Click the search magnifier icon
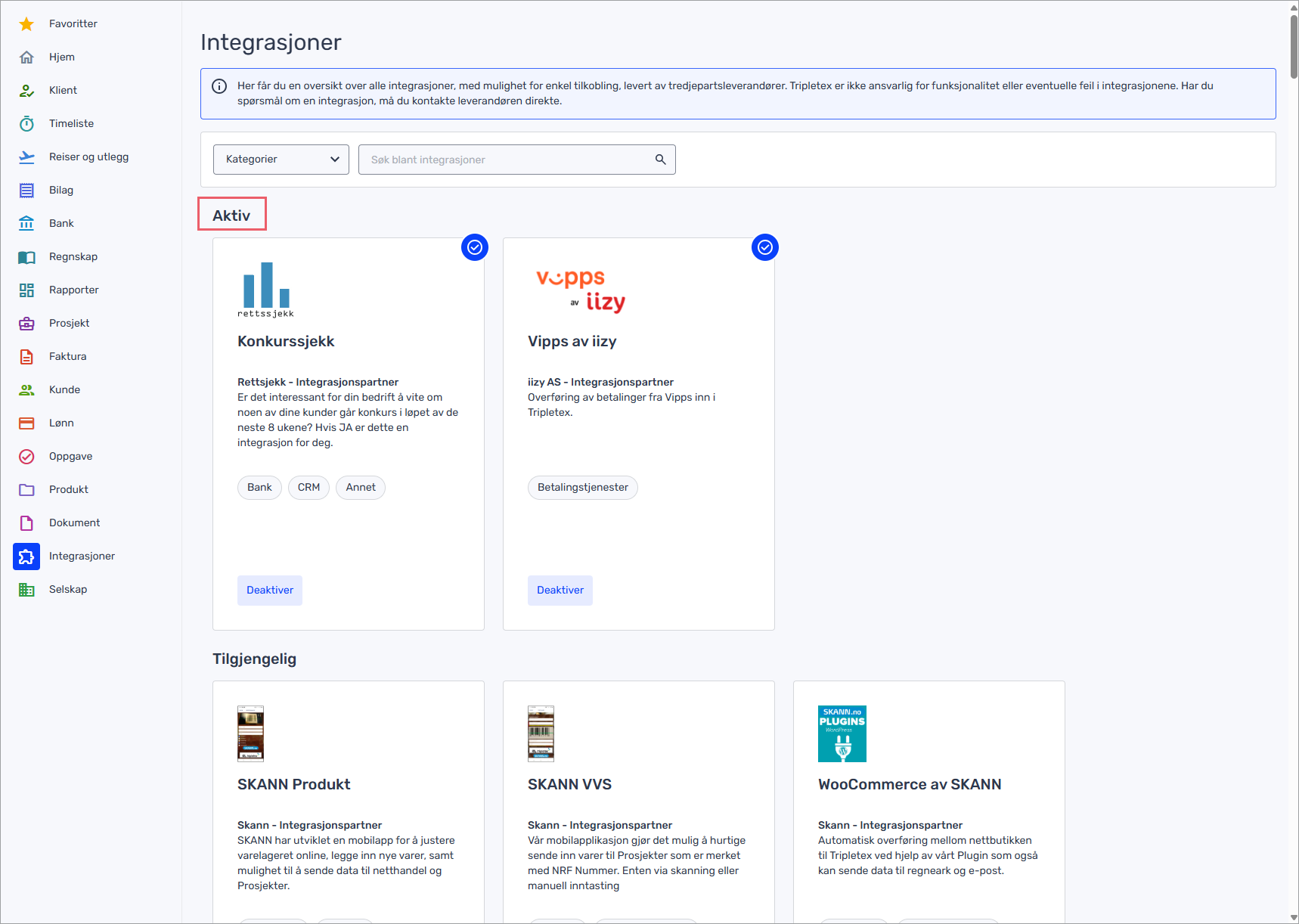Image resolution: width=1299 pixels, height=924 pixels. tap(660, 160)
